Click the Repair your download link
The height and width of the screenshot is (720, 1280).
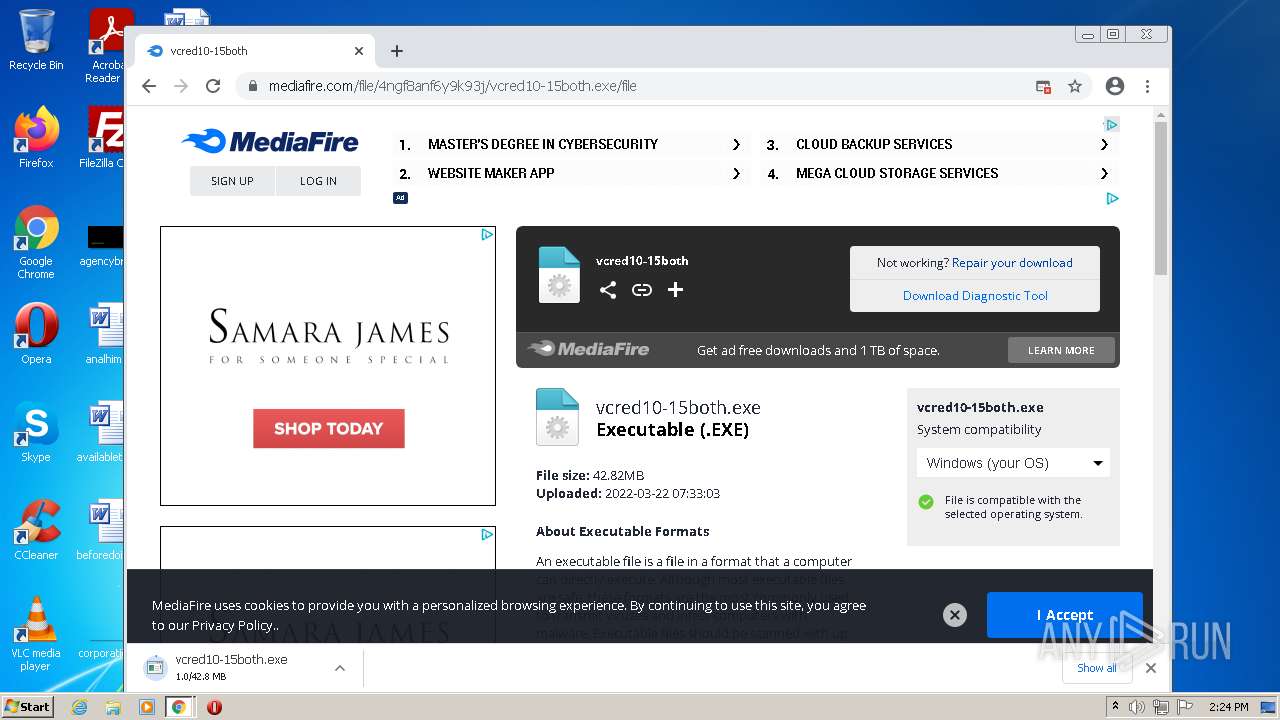(x=1012, y=263)
